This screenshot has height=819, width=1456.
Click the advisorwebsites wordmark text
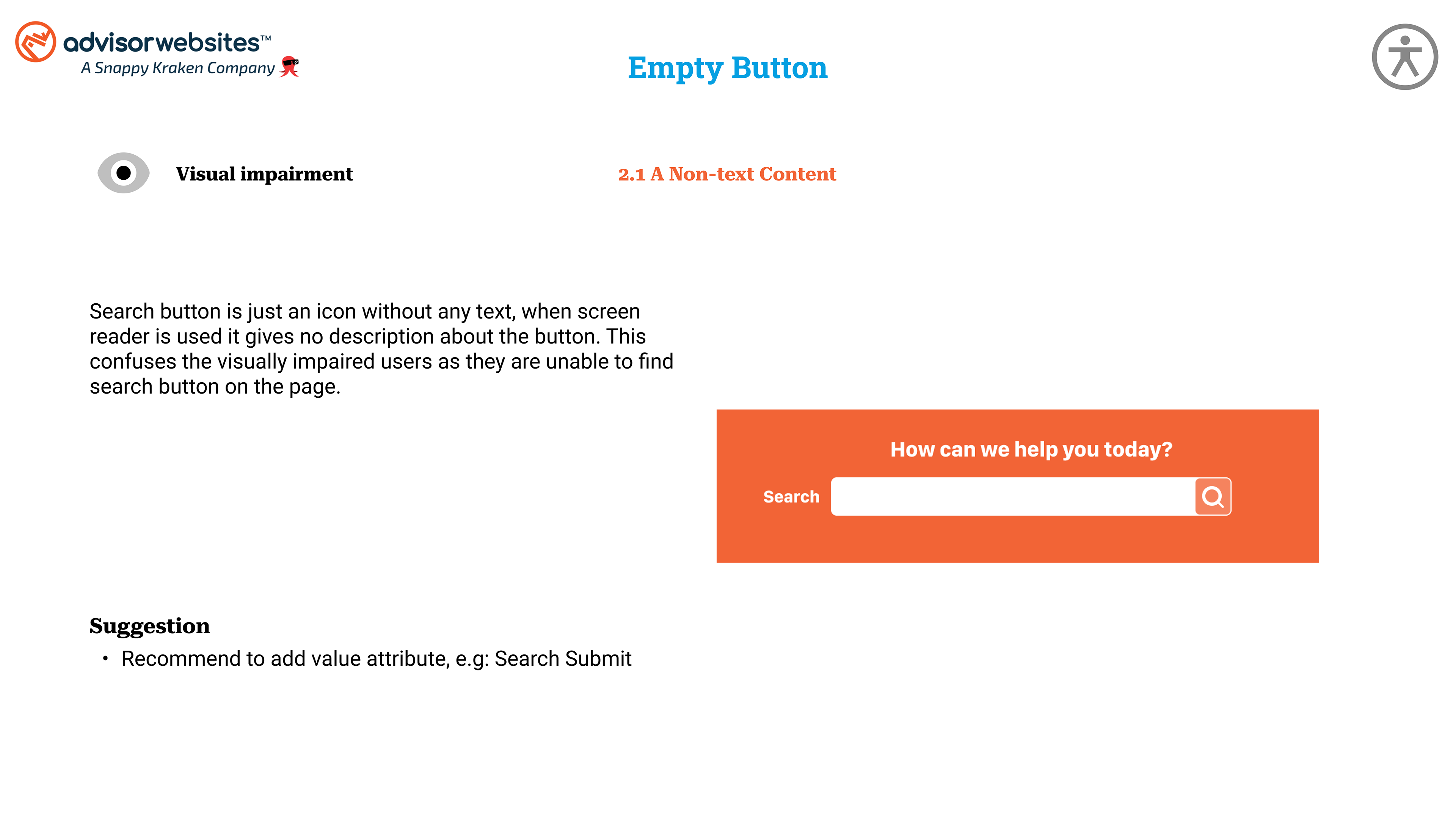(161, 43)
